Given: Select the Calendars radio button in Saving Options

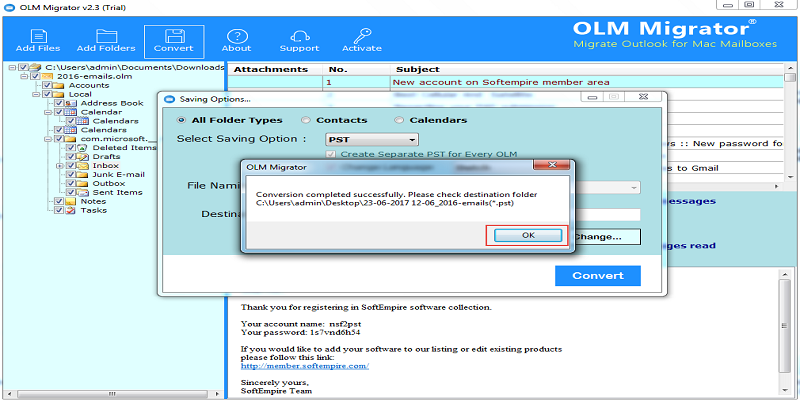Looking at the screenshot, I should click(398, 120).
